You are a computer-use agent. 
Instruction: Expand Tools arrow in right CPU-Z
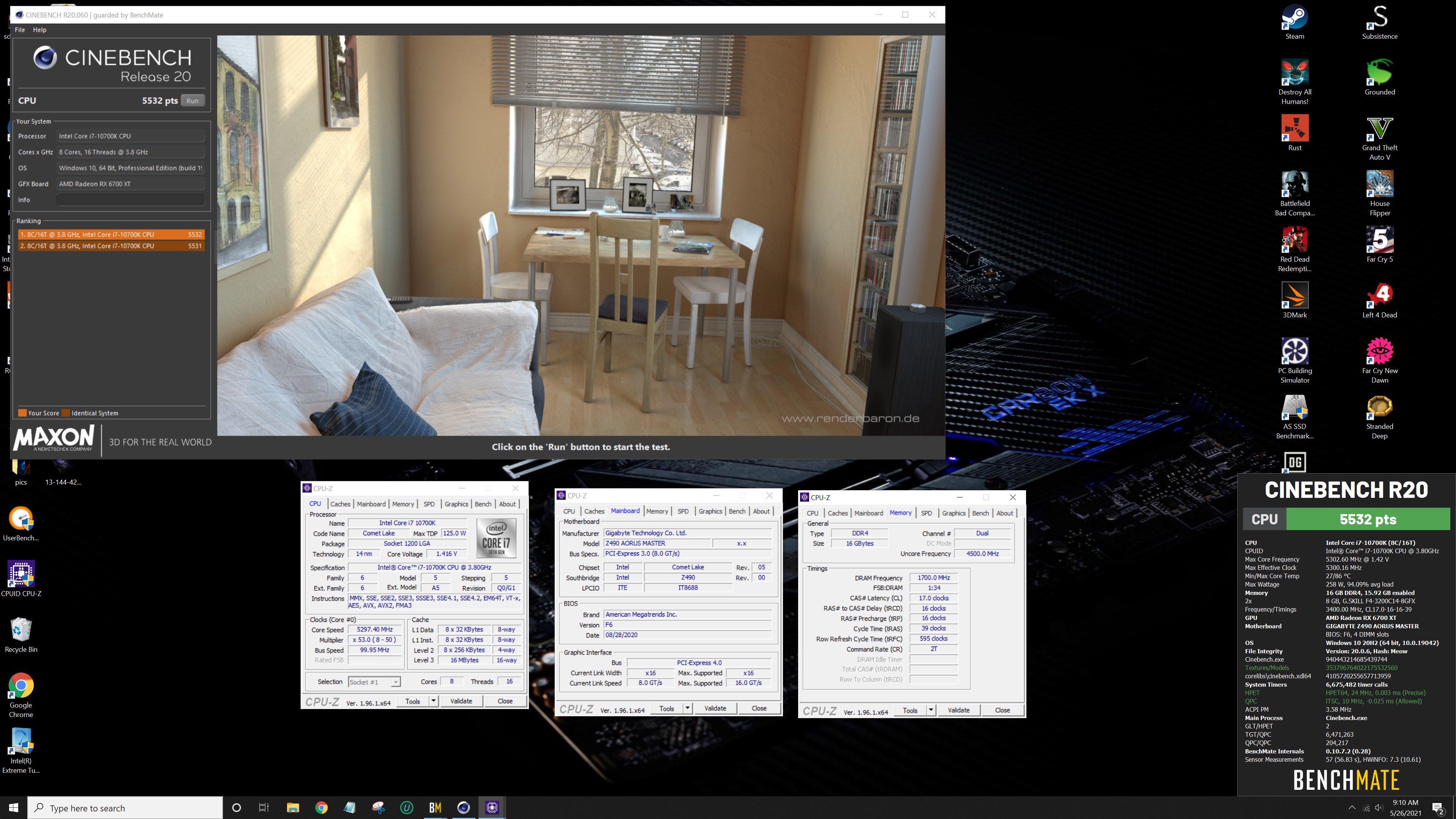point(931,711)
